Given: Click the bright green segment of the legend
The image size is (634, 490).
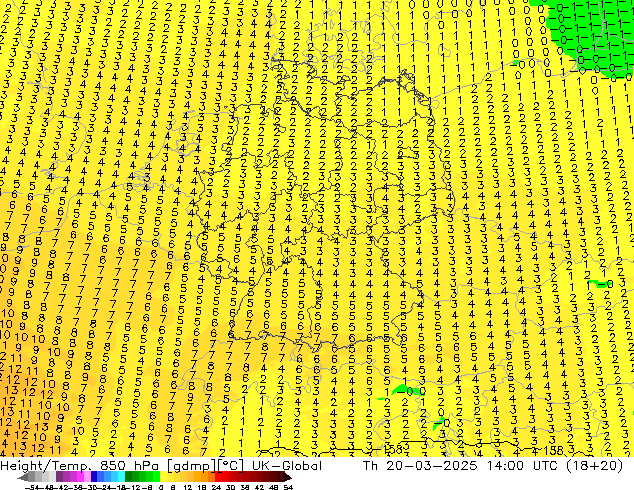Looking at the screenshot, I should [x=156, y=477].
